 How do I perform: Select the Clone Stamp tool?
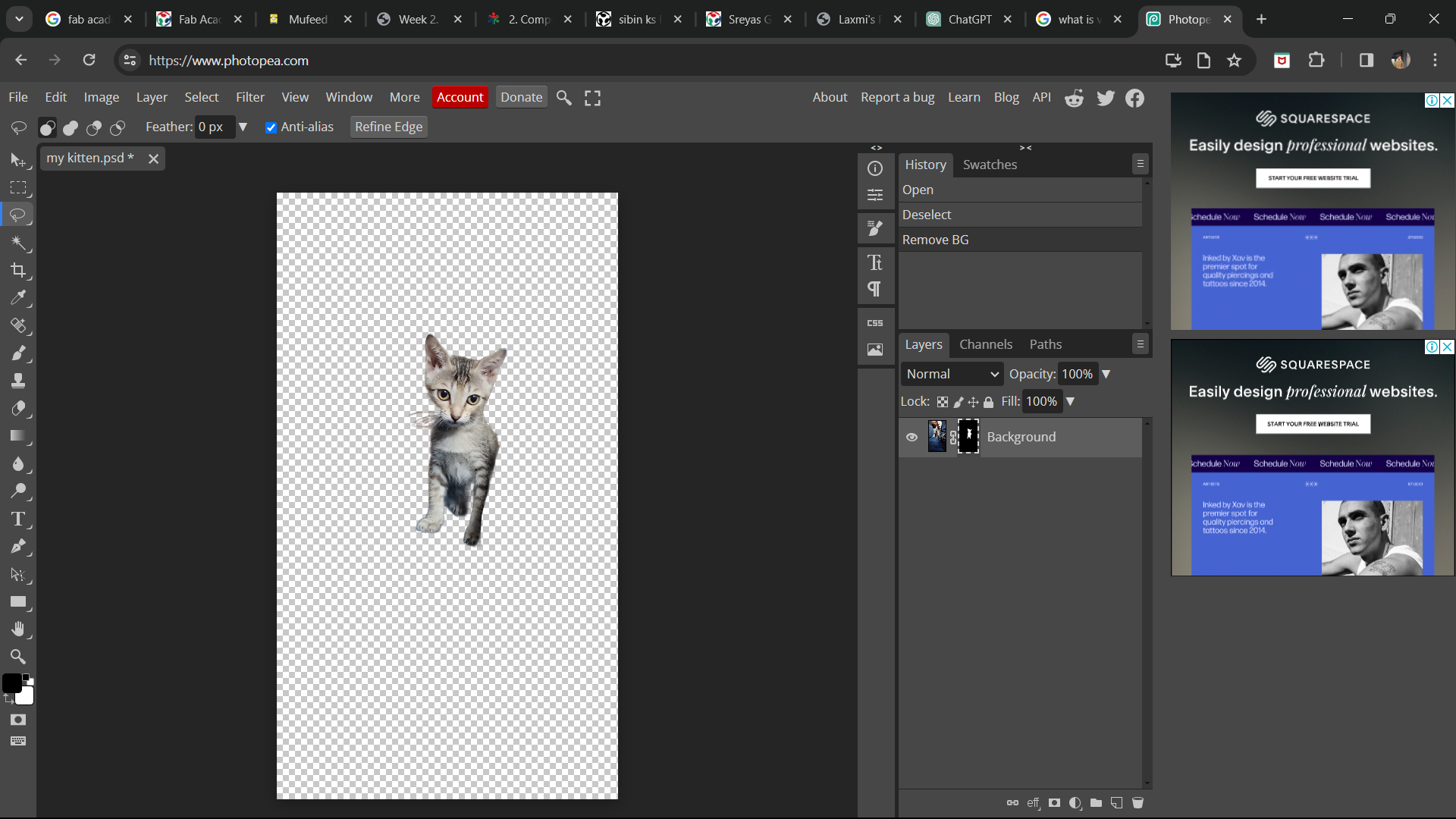coord(18,381)
